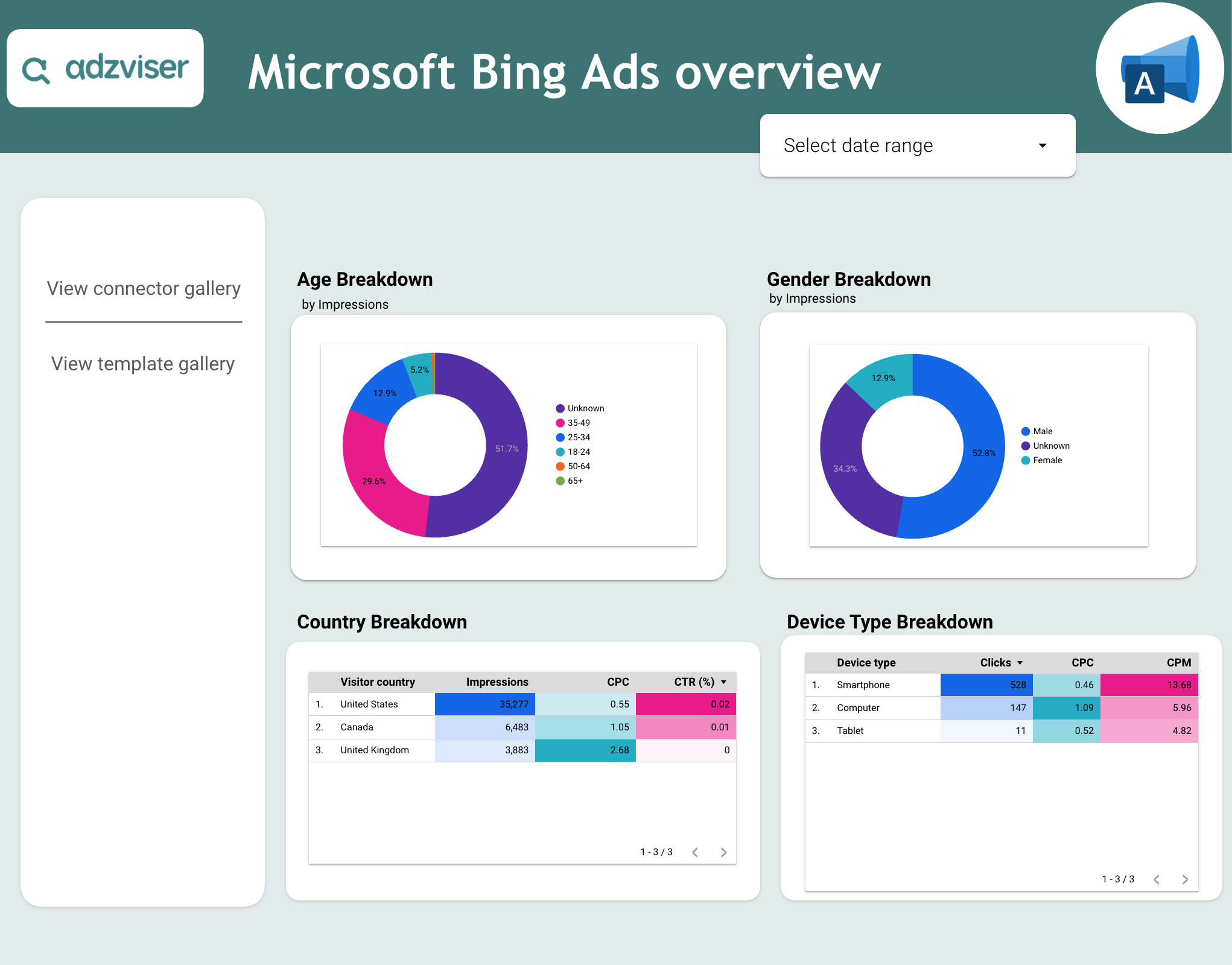
Task: Go to next page in Device table
Action: [1185, 879]
